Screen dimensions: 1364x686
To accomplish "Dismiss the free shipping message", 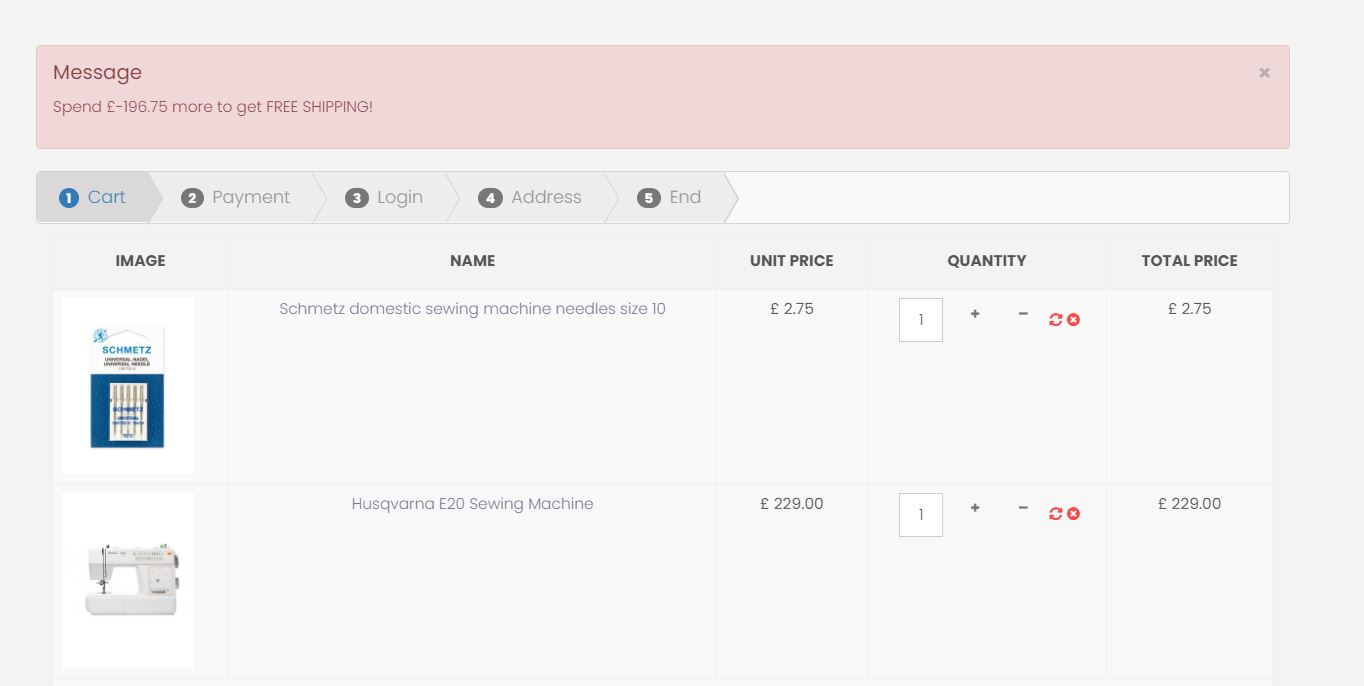I will (x=1264, y=73).
